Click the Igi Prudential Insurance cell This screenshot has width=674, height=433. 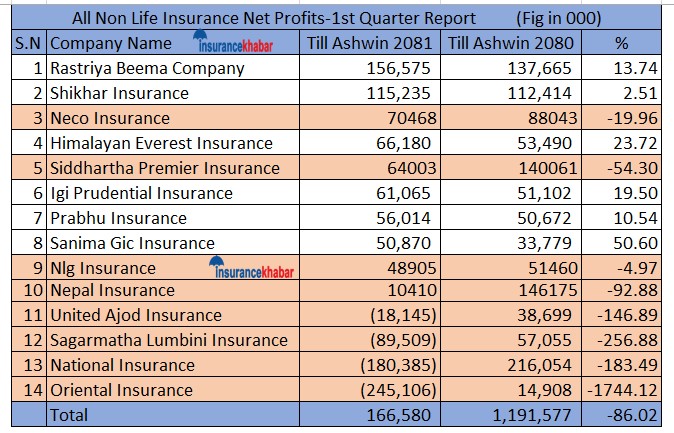pyautogui.click(x=141, y=193)
